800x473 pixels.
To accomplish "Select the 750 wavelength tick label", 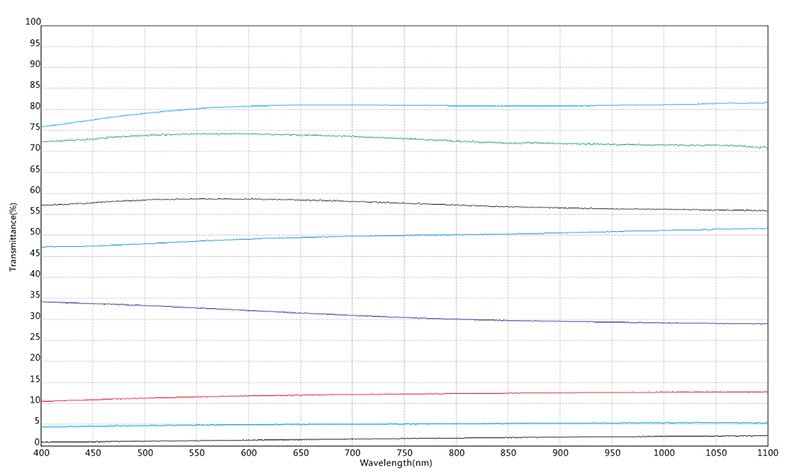I will (x=404, y=452).
